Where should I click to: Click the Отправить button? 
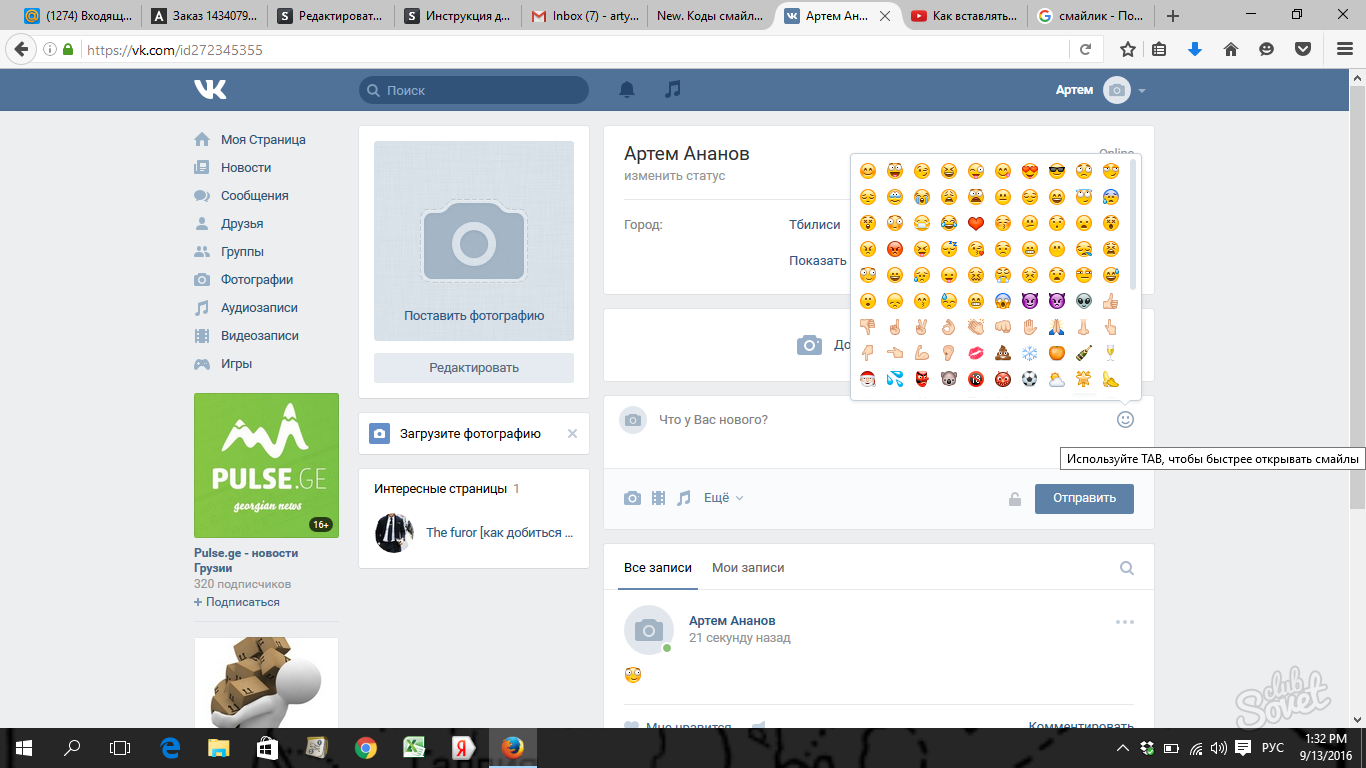[x=1084, y=498]
